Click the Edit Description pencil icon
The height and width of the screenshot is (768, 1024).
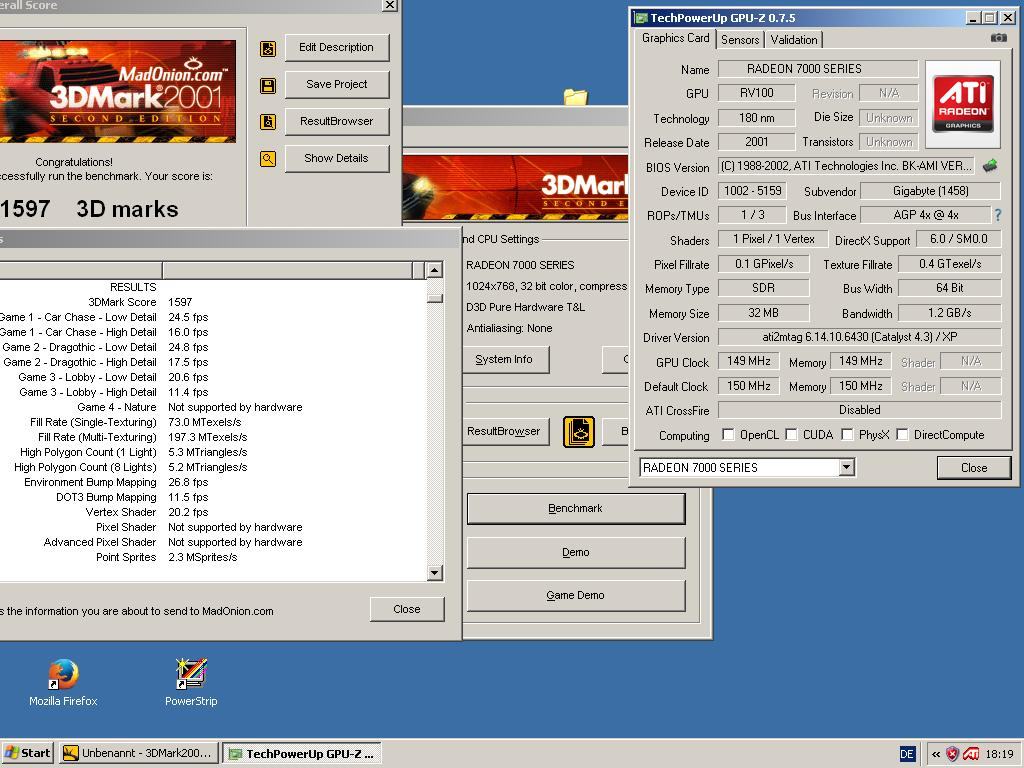click(x=268, y=48)
